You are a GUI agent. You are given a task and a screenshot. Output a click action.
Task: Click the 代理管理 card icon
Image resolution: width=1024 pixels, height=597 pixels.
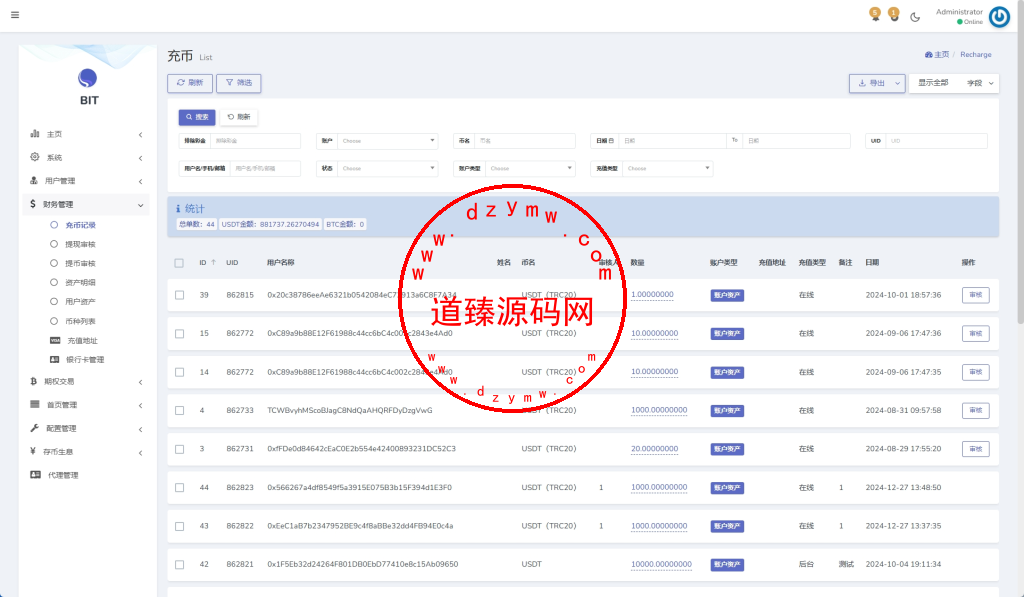(35, 475)
